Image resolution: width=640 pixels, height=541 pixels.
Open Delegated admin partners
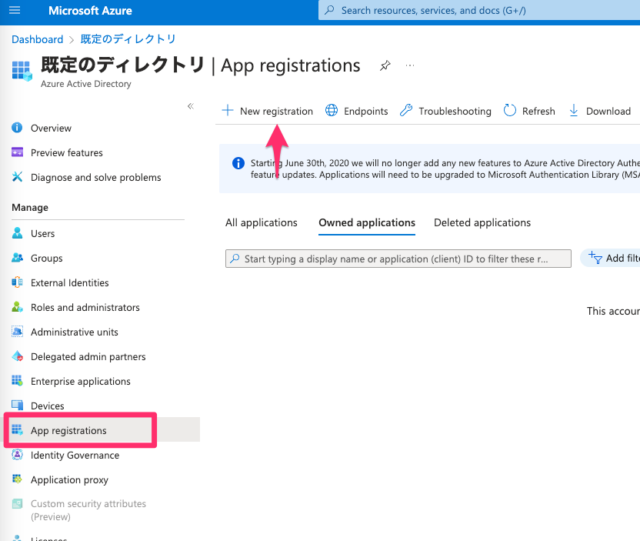(x=88, y=356)
